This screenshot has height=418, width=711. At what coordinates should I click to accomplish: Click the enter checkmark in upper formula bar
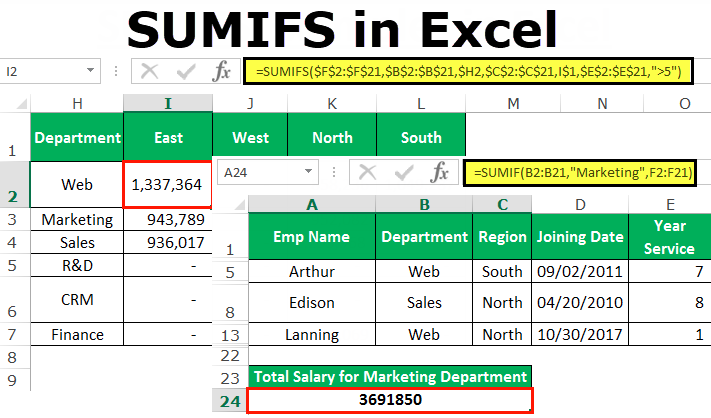185,72
